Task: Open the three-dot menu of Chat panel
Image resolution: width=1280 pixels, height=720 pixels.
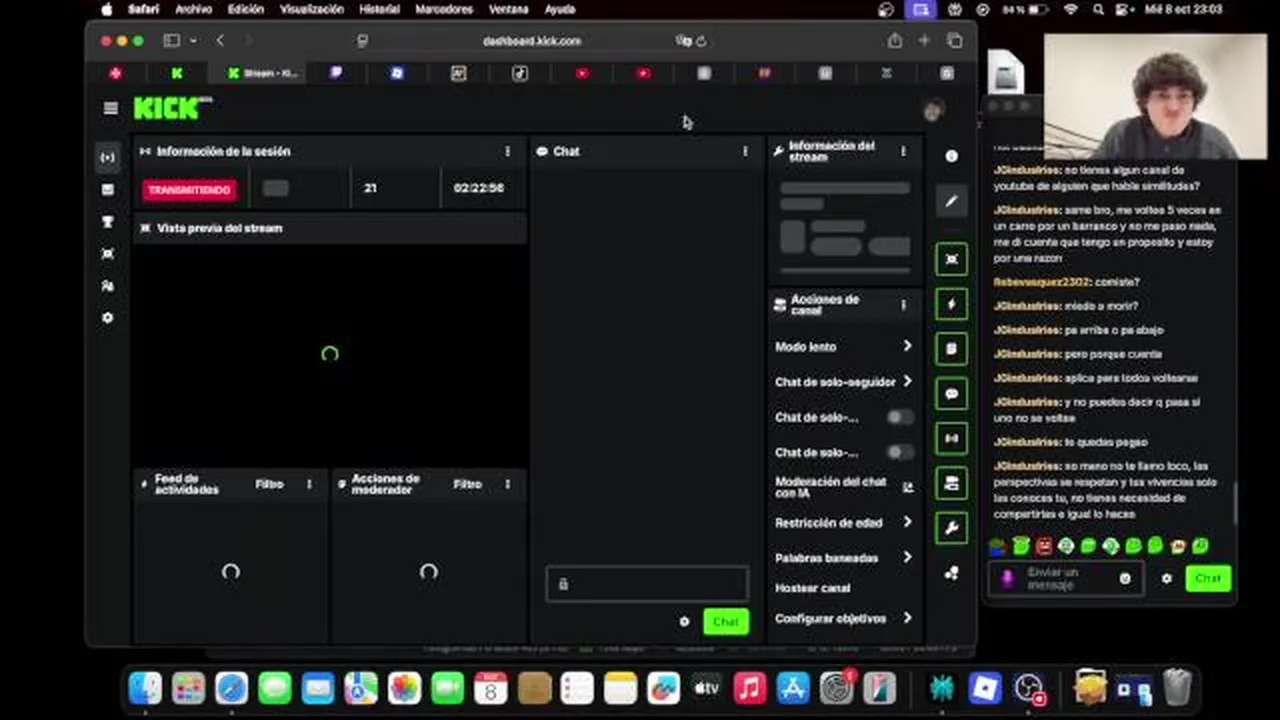Action: 745,151
